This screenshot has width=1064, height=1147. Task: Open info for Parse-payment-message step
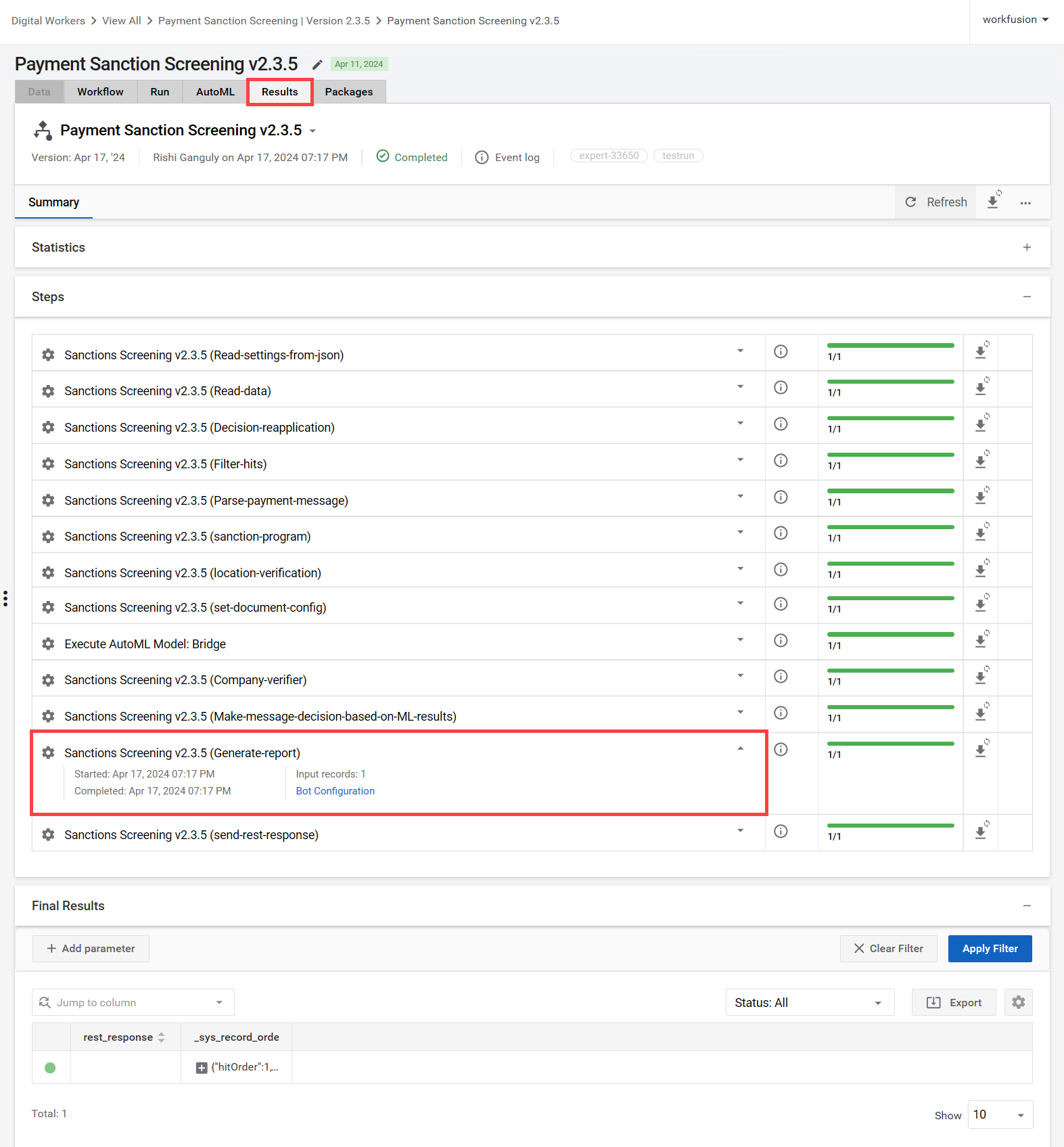tap(781, 497)
